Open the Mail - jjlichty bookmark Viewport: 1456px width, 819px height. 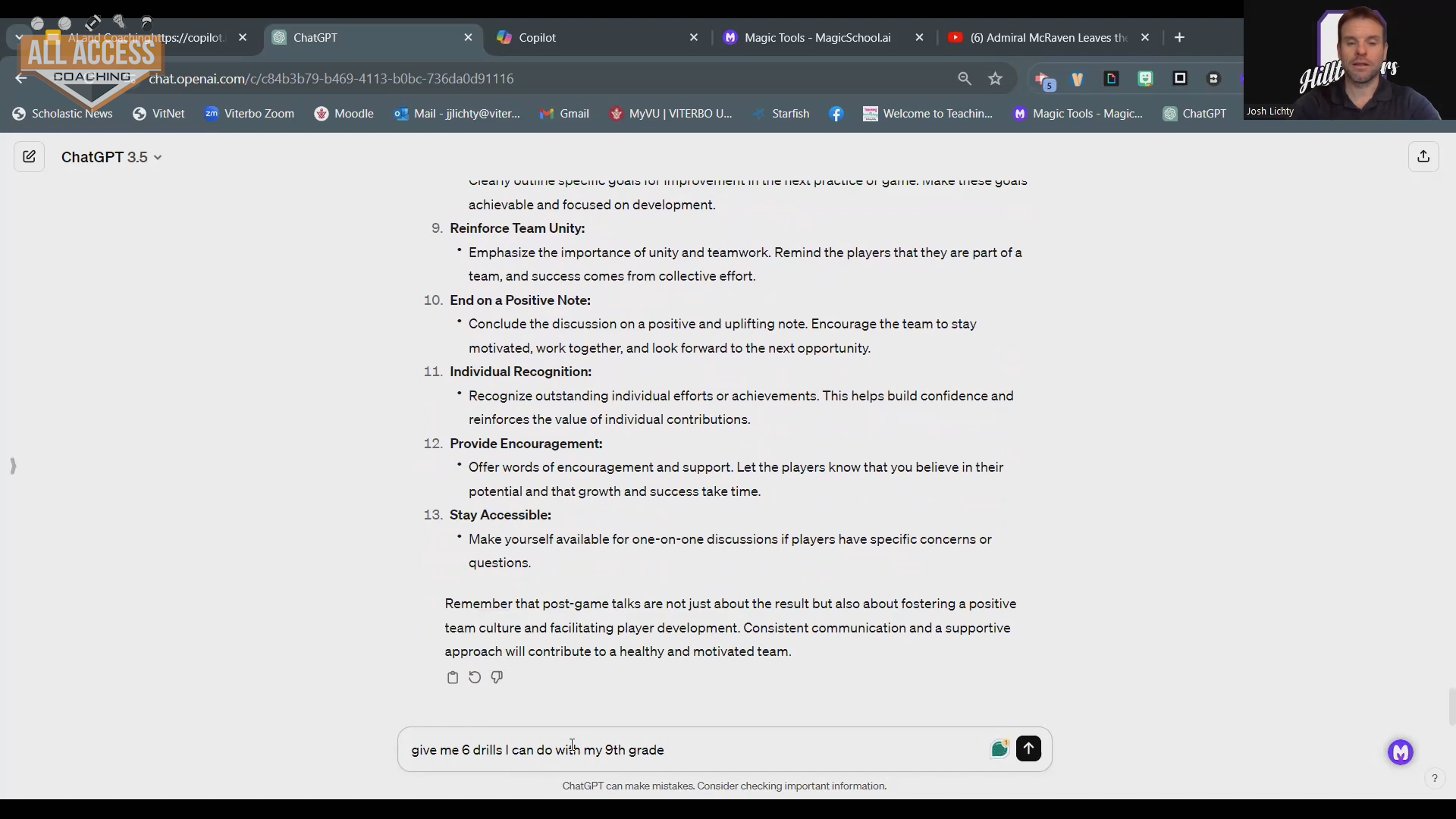tap(457, 114)
